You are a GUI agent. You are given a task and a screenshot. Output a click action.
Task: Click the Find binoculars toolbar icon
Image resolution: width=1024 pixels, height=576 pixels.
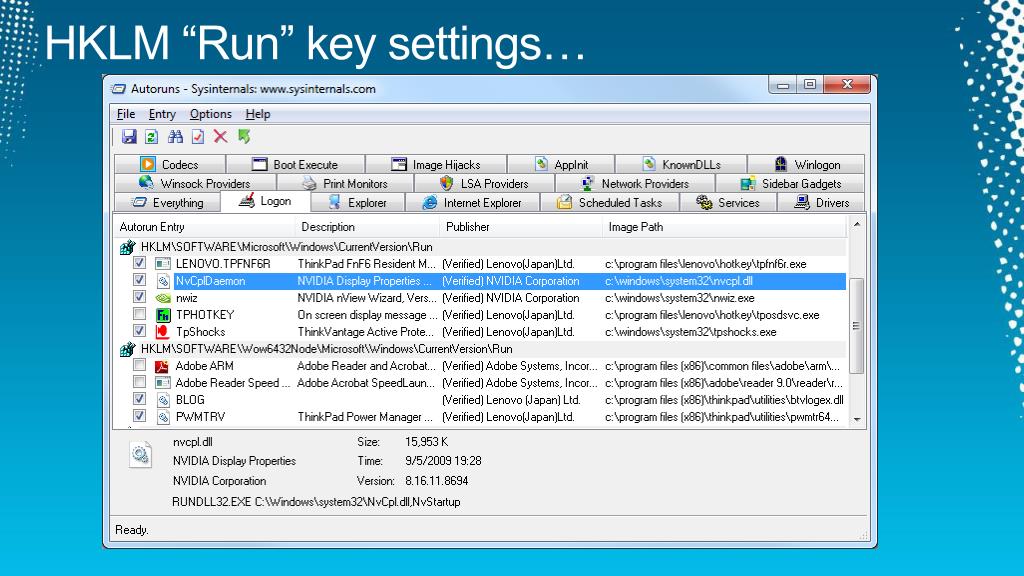[175, 136]
